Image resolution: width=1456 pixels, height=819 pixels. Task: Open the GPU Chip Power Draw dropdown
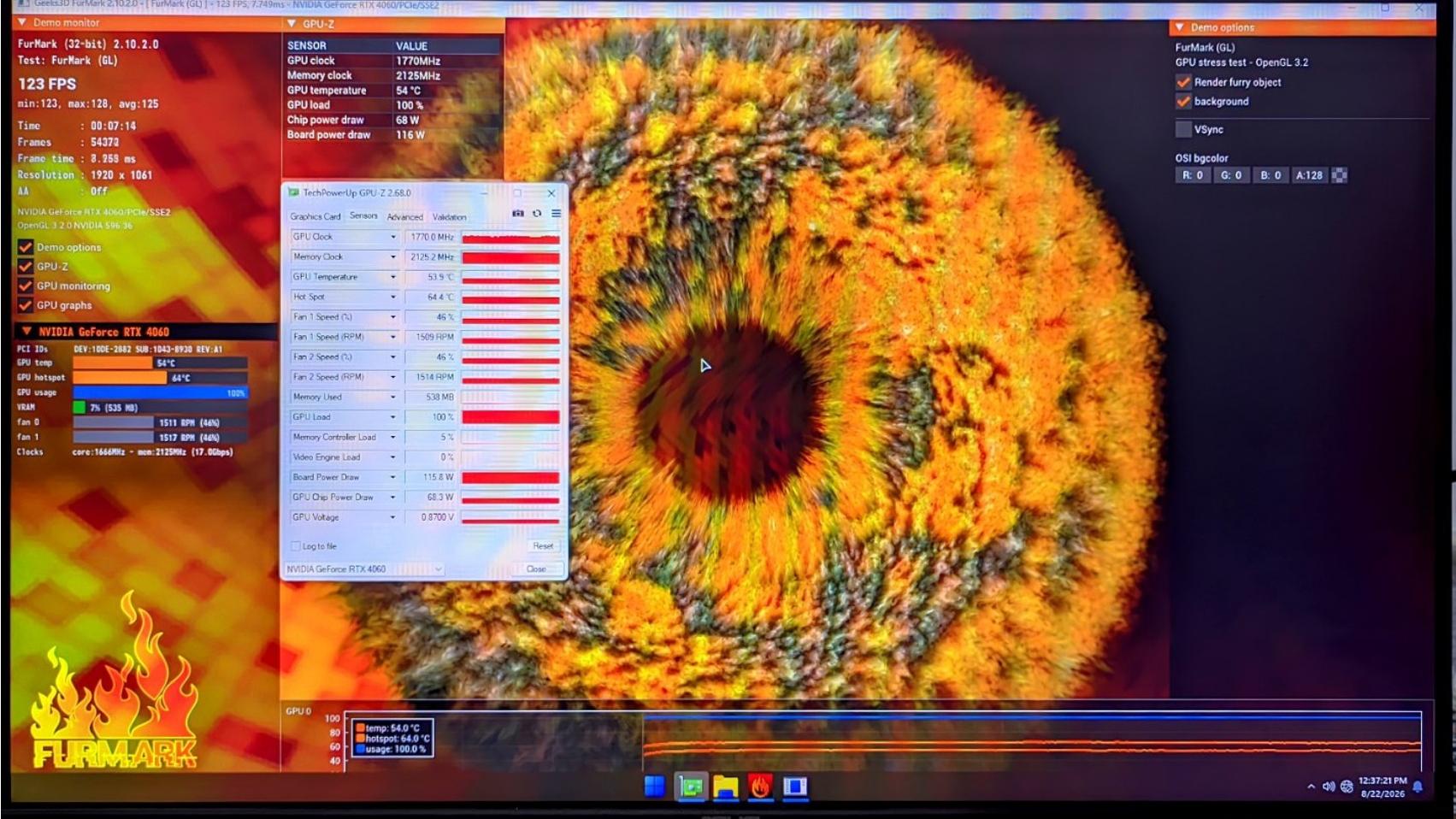(393, 497)
